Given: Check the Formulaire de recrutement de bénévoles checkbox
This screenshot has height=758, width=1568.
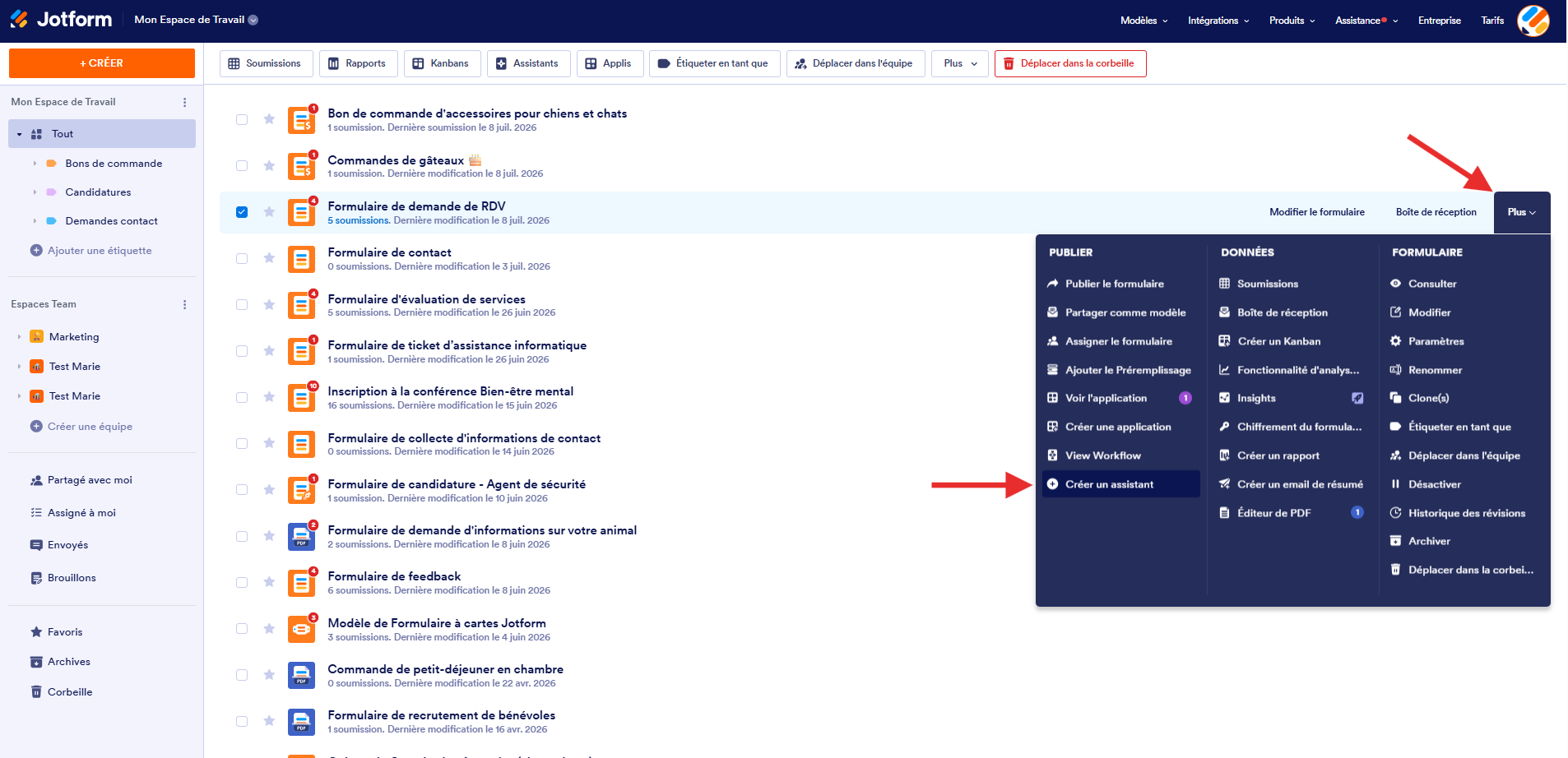Looking at the screenshot, I should coord(242,721).
